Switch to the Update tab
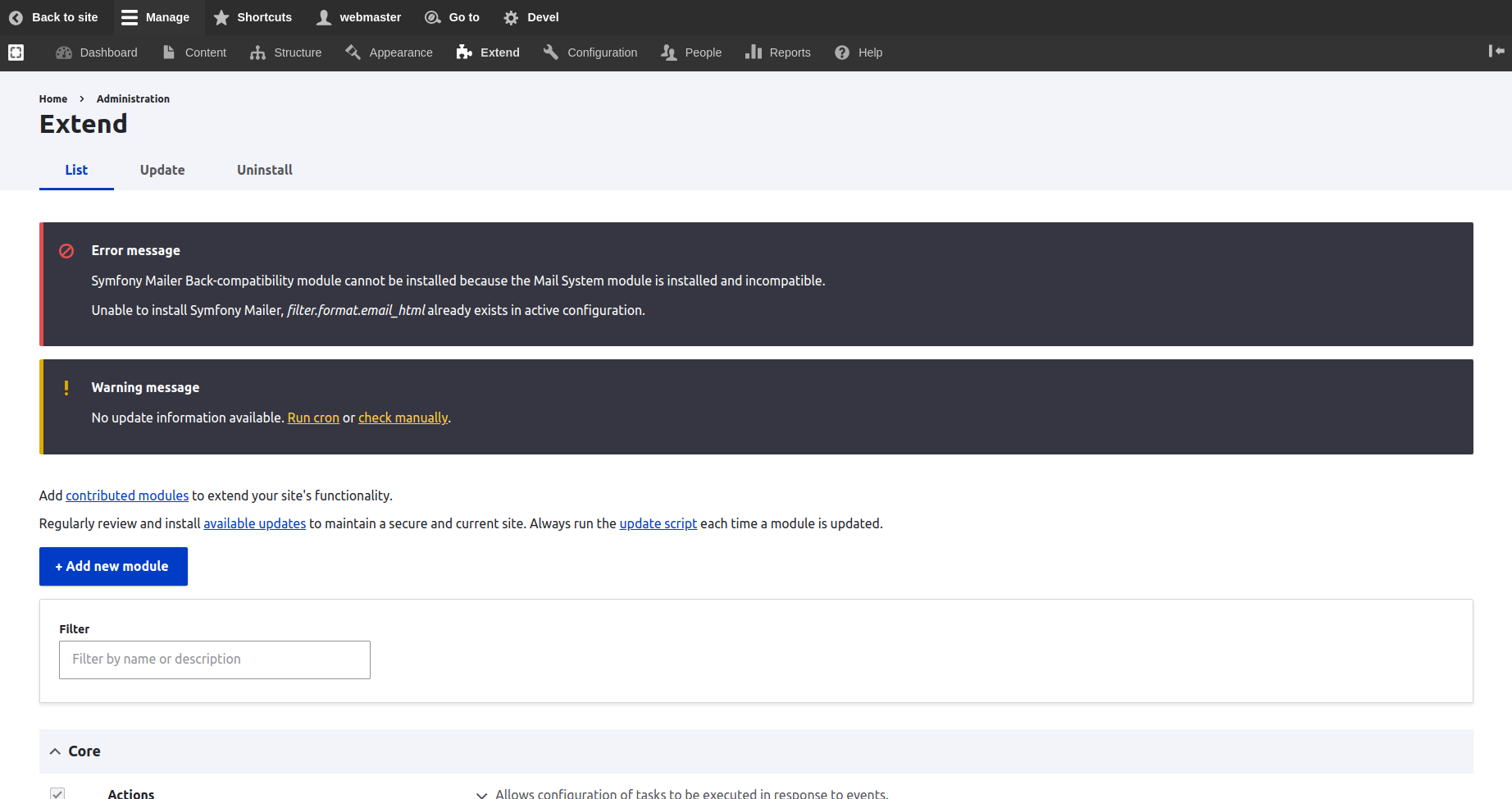Image resolution: width=1512 pixels, height=799 pixels. pyautogui.click(x=162, y=170)
